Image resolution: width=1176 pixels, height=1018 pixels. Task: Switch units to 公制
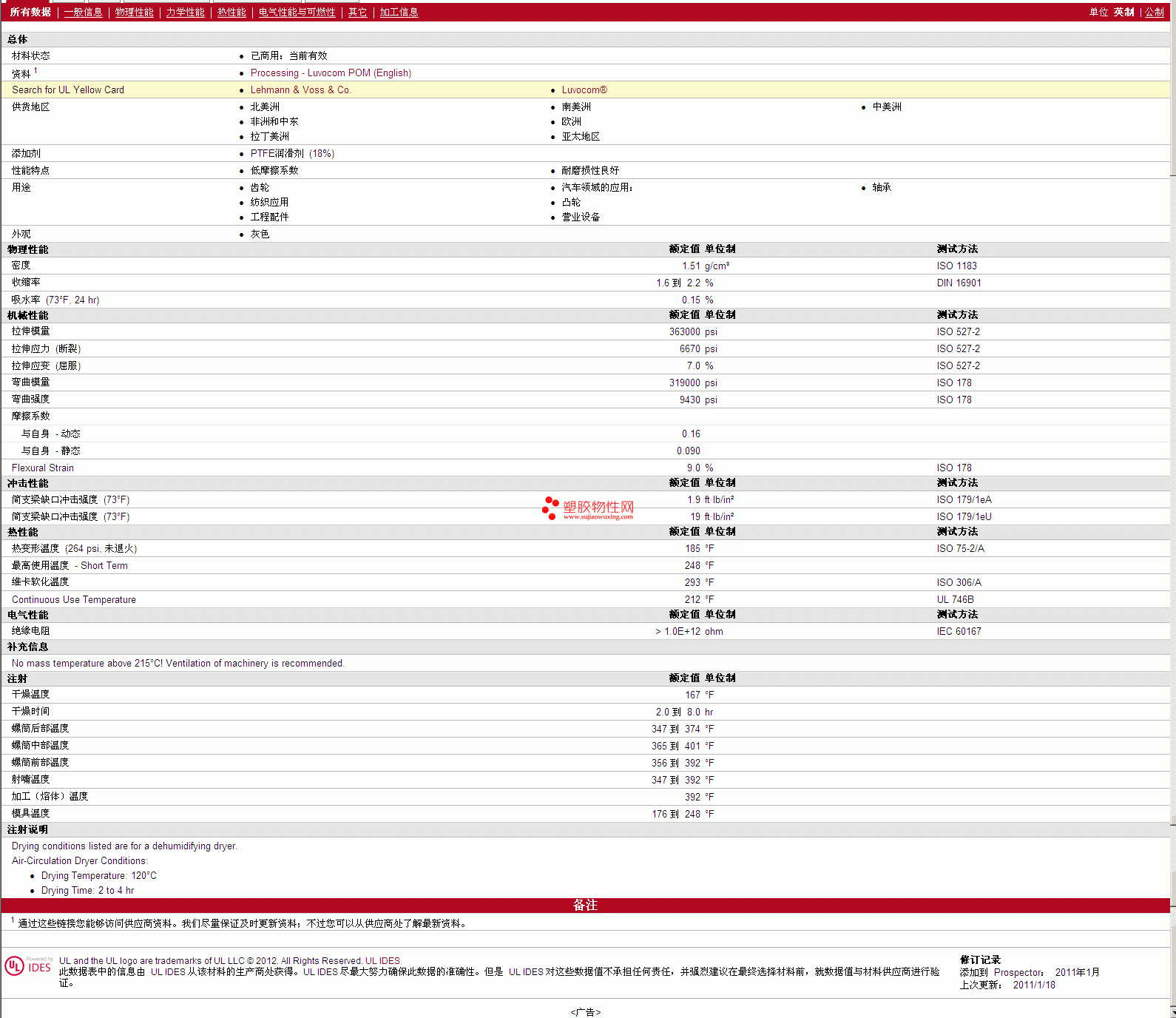1154,12
